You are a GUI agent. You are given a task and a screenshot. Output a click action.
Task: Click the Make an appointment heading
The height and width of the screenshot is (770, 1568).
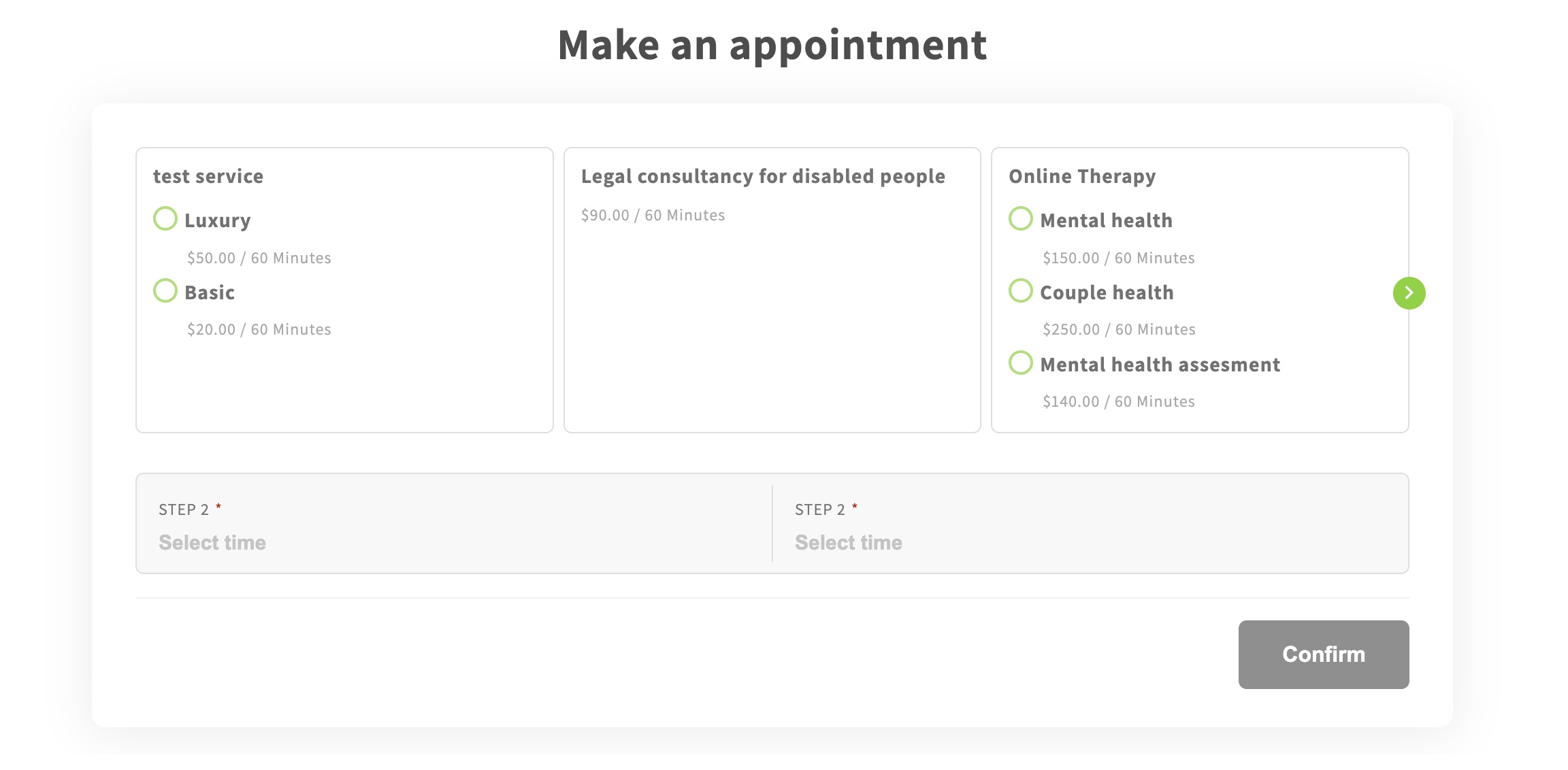pos(772,45)
